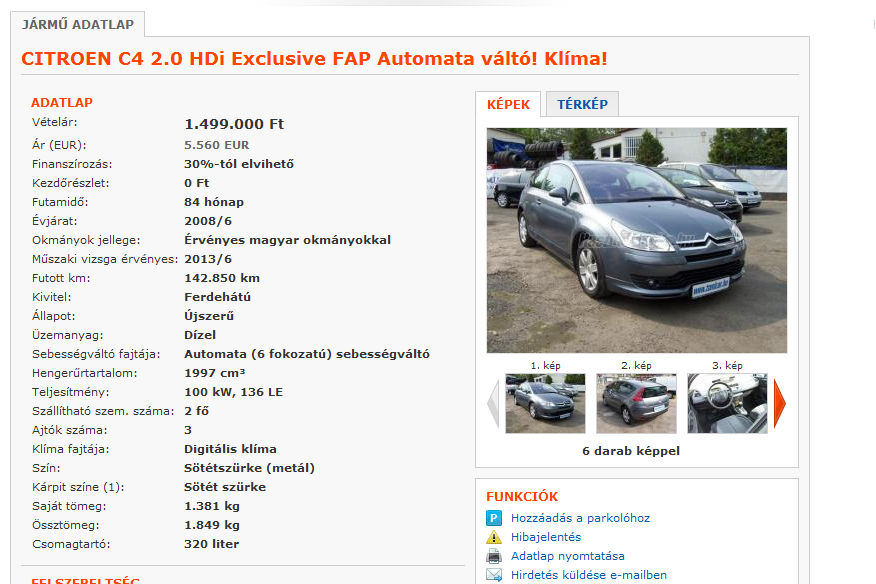
Task: Click the 30%-tól elvihető financing text
Action: 239,164
